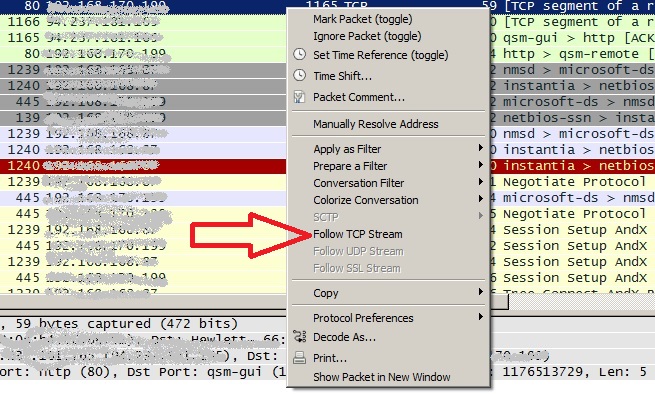
Task: Click the Print printer icon
Action: click(299, 358)
